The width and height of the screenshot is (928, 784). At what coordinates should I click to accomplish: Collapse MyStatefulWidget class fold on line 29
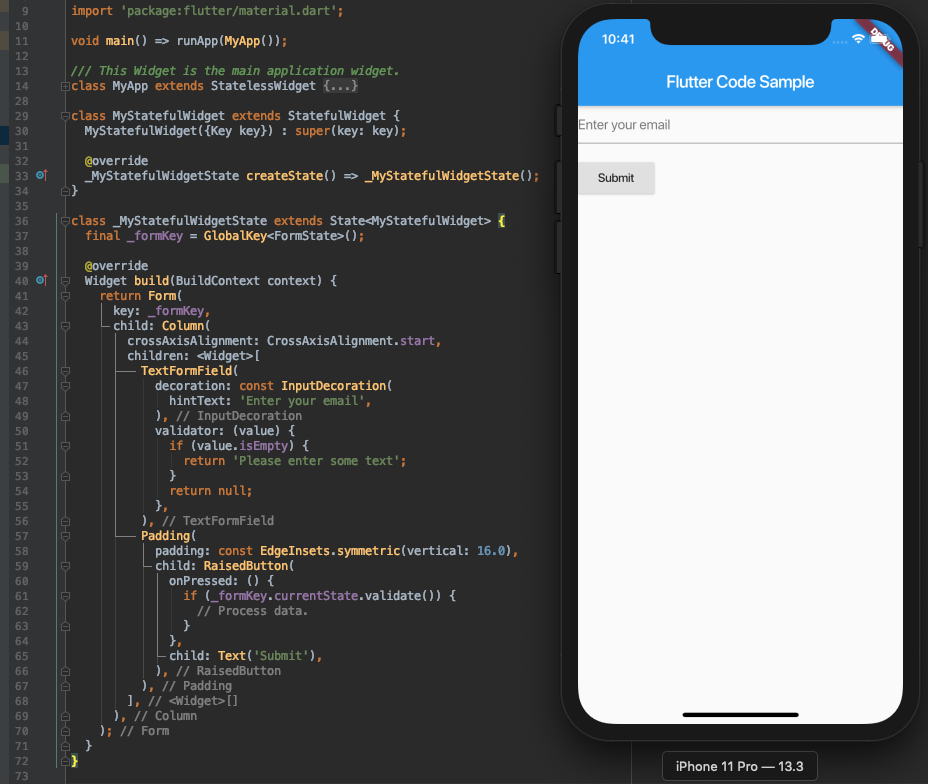(65, 116)
